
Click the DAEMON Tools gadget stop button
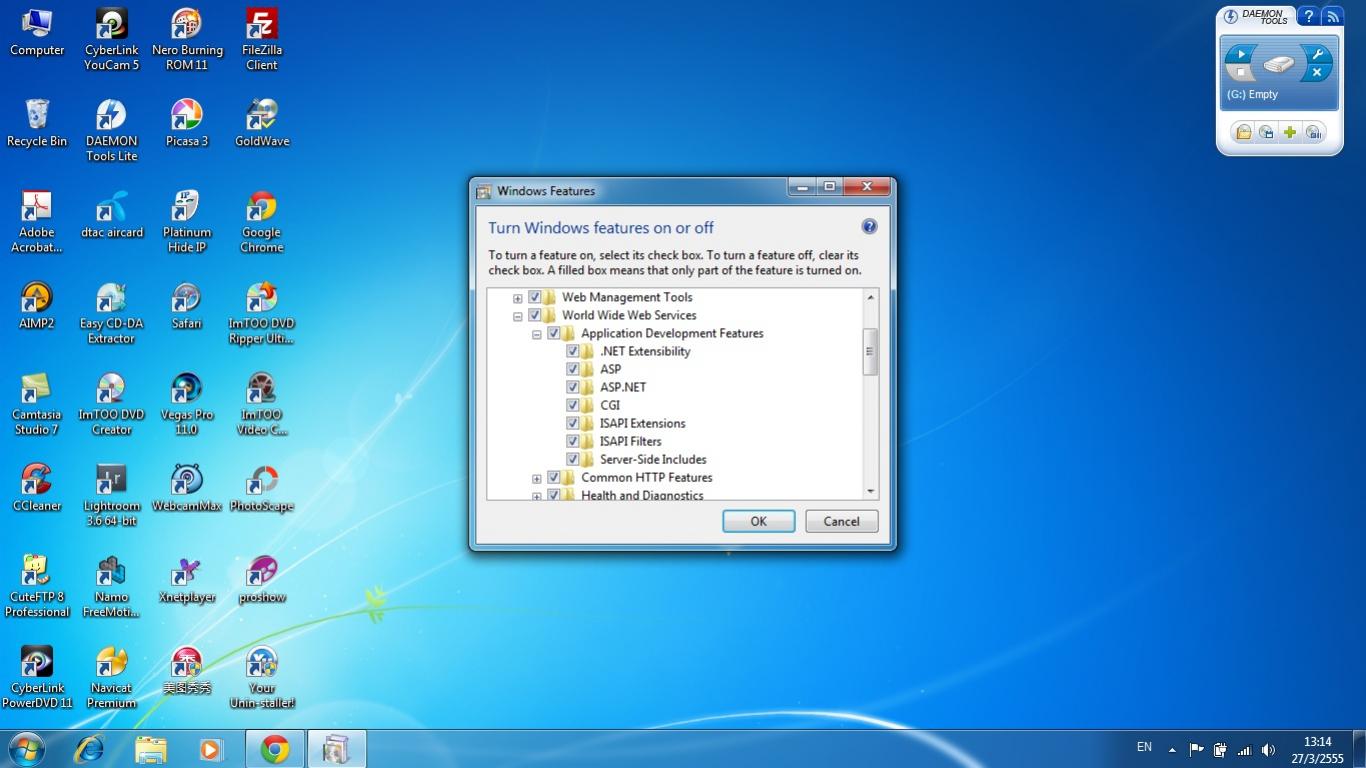1241,72
